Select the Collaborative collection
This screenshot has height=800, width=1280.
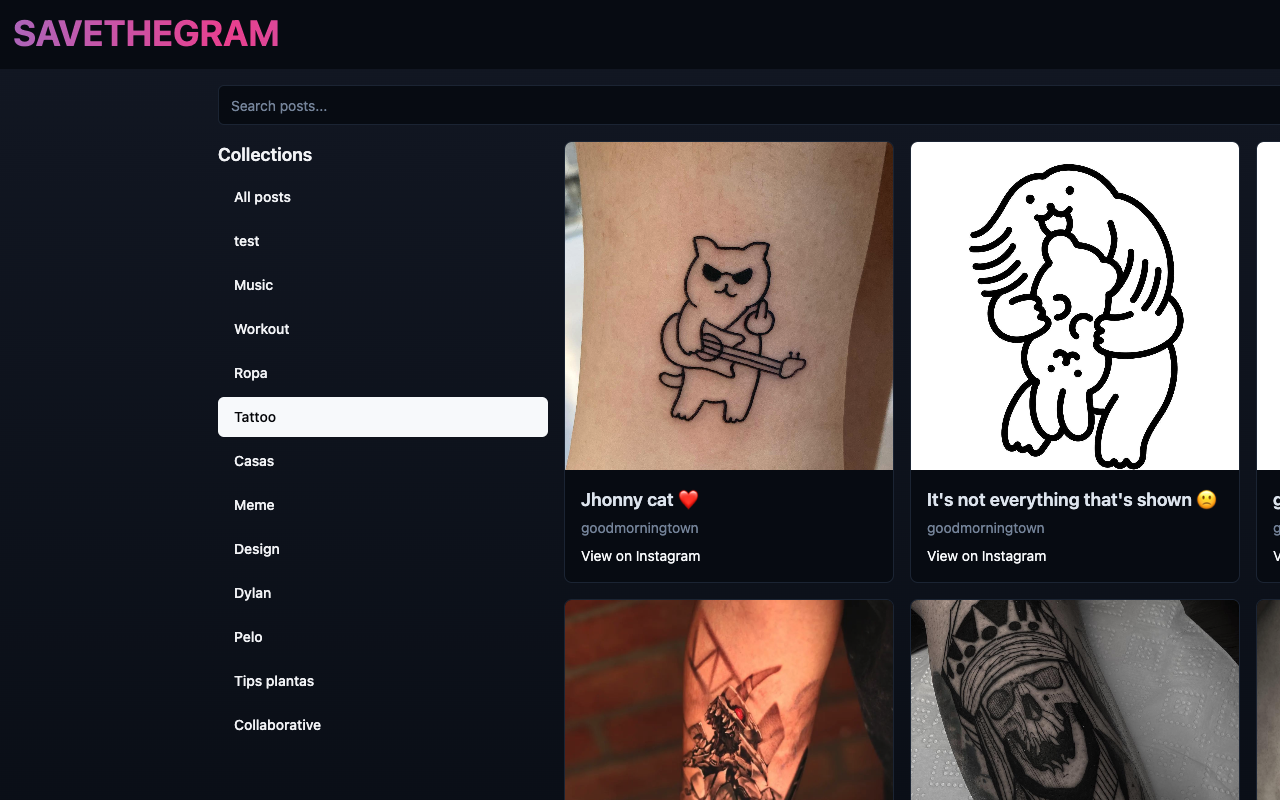coord(383,725)
